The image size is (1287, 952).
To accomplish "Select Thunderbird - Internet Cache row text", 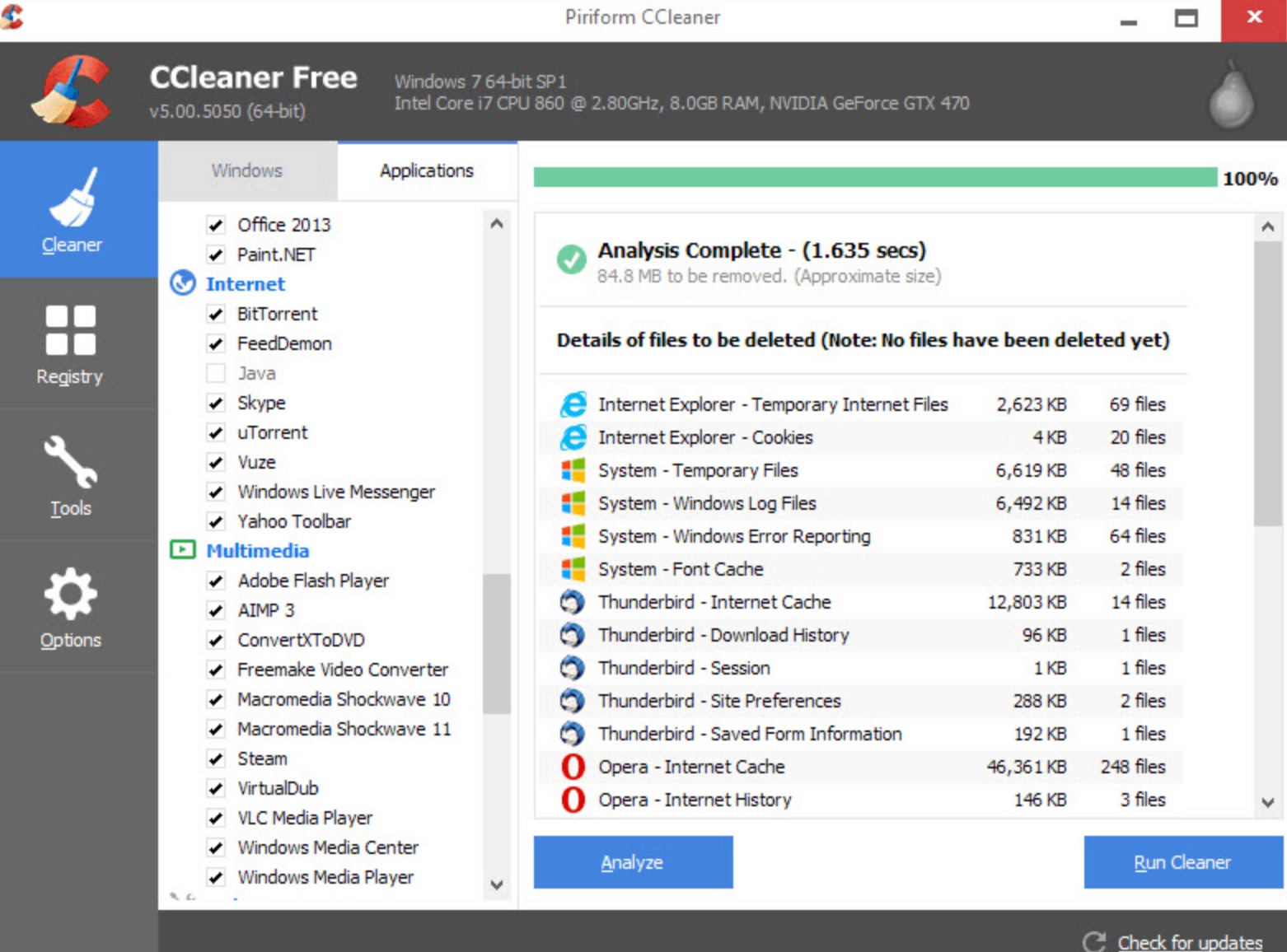I will point(714,602).
